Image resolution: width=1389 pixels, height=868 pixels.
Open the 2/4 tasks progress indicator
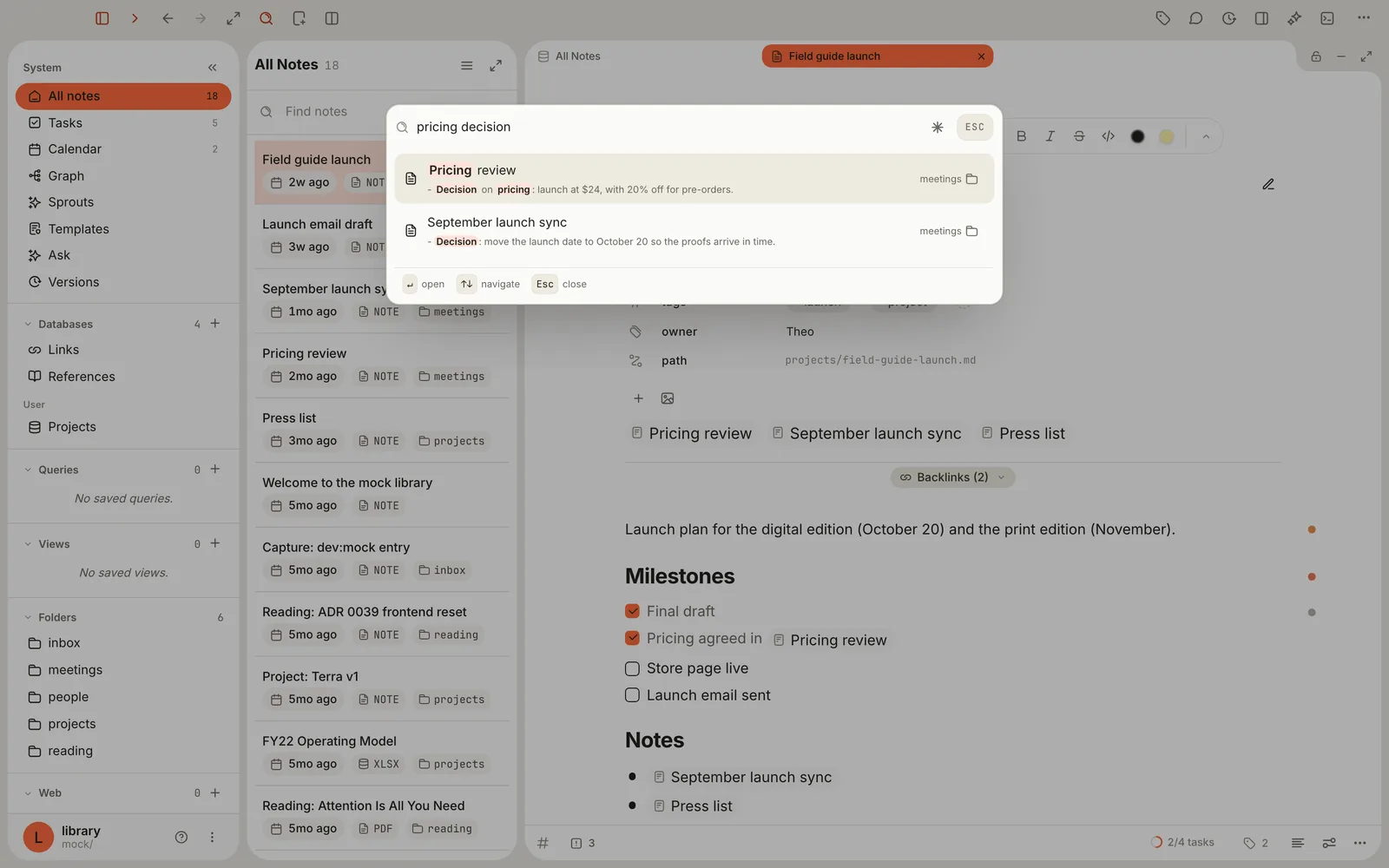[x=1182, y=843]
